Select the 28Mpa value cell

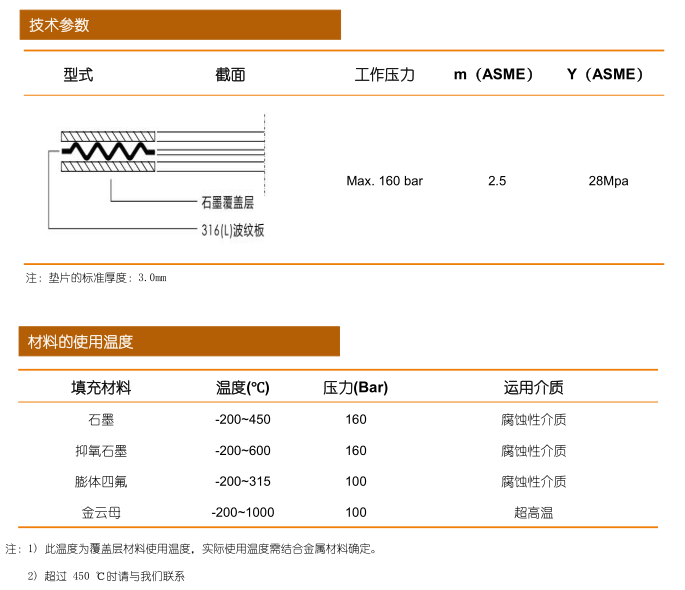tap(609, 181)
